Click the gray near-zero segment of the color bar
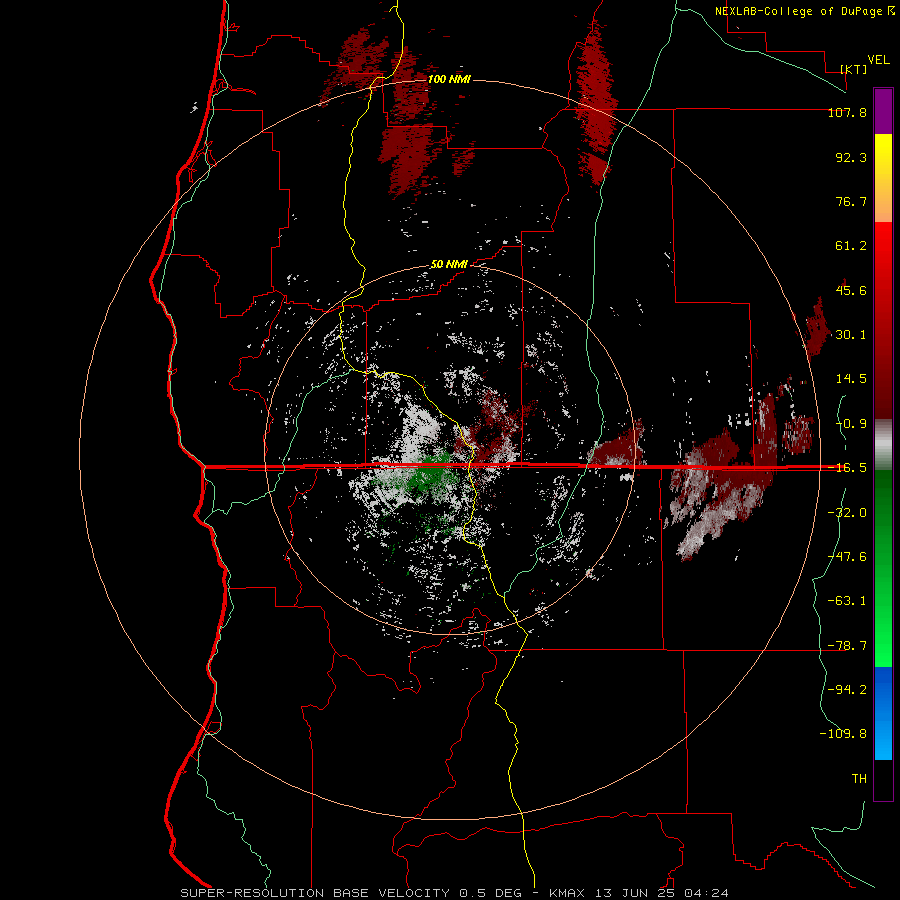The image size is (900, 900). coord(883,445)
